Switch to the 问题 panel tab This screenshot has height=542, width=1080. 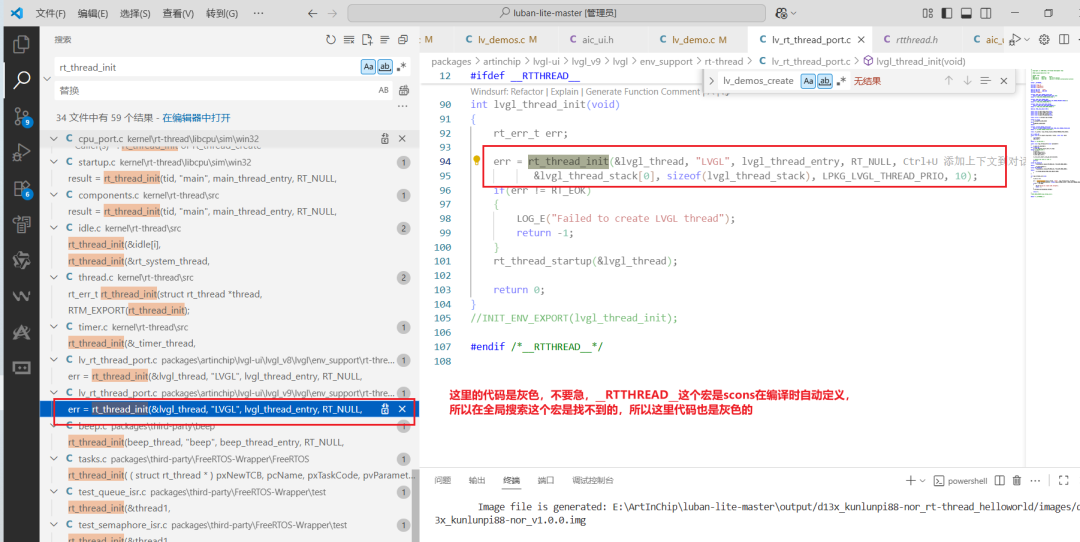443,481
